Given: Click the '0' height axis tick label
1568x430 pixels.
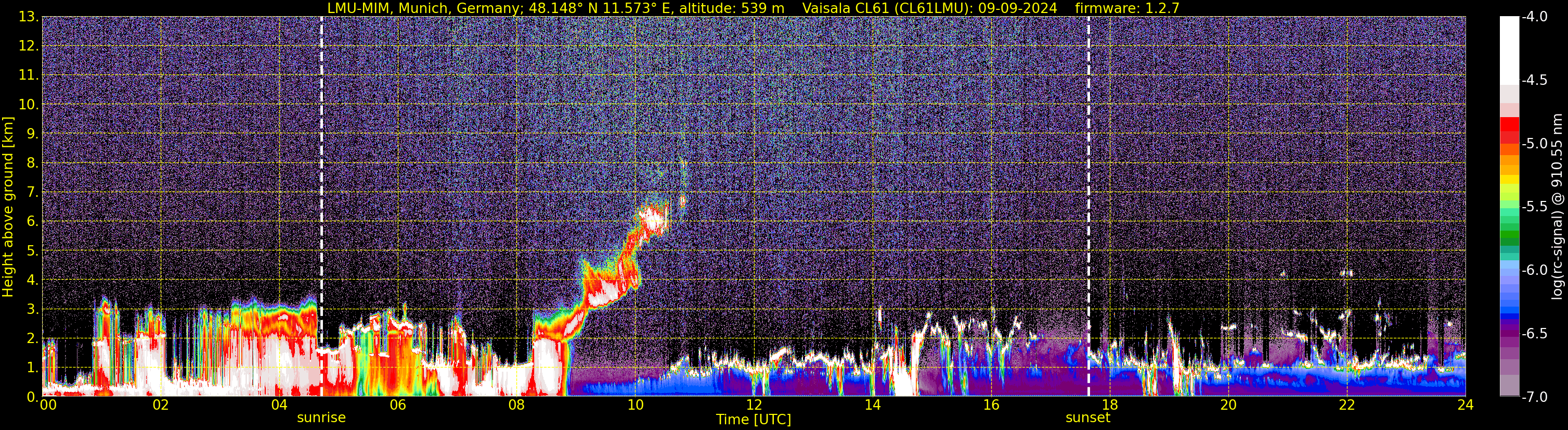Looking at the screenshot, I should 33,397.
